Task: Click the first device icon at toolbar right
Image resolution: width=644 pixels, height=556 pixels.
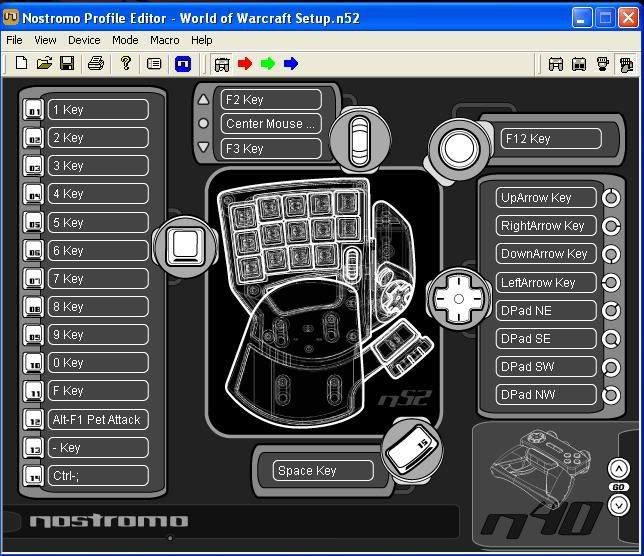Action: tap(556, 64)
